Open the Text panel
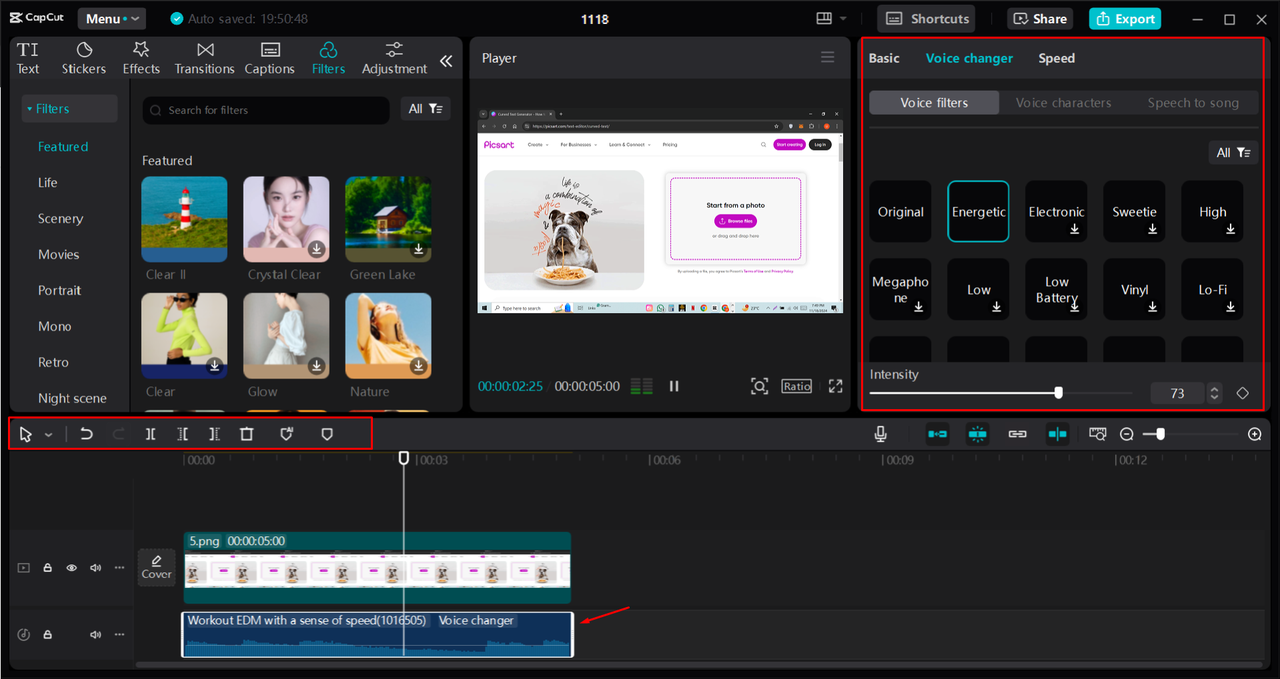The image size is (1280, 679). [28, 58]
